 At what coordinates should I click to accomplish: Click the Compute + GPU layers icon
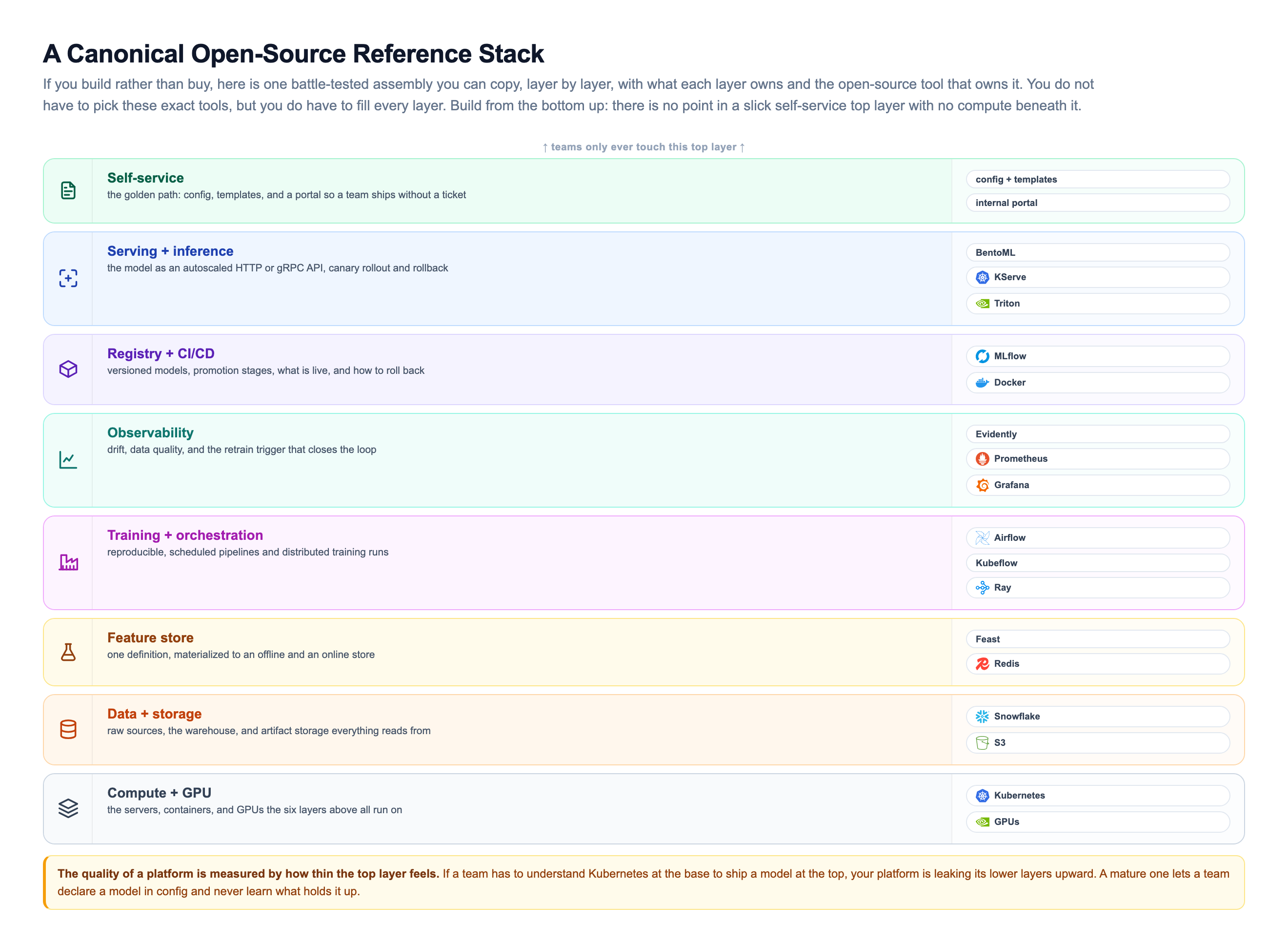(68, 808)
